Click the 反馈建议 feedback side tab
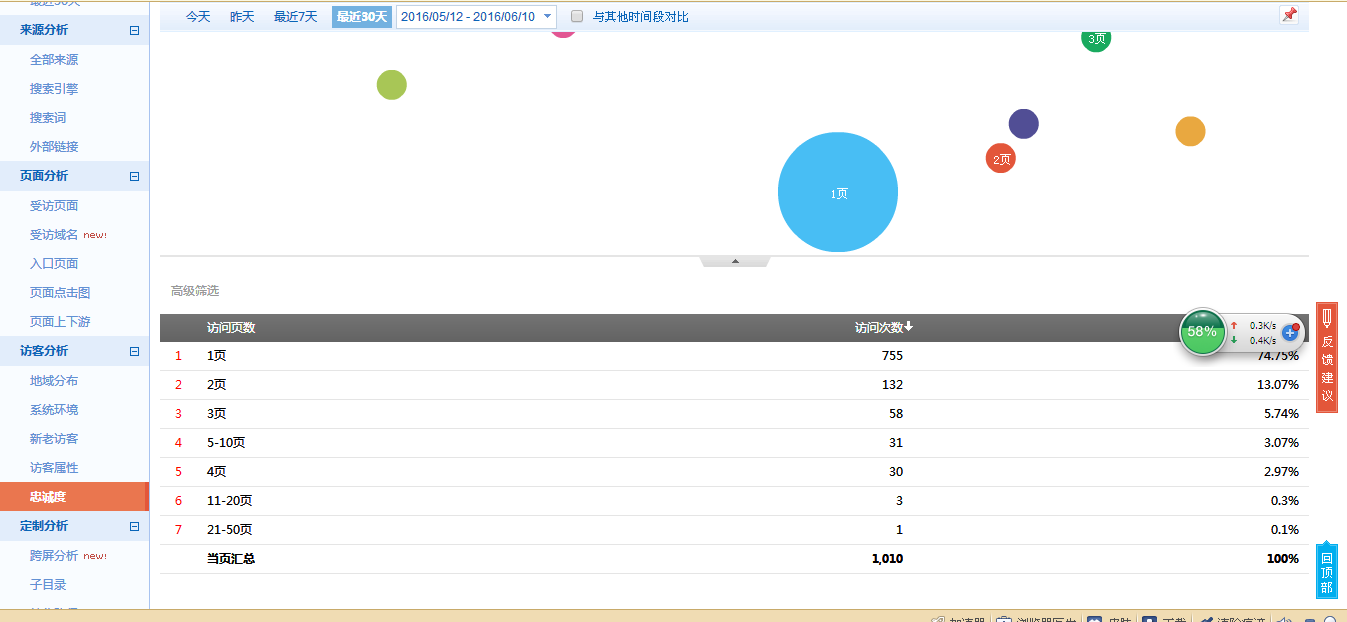The height and width of the screenshot is (622, 1347). [1327, 358]
